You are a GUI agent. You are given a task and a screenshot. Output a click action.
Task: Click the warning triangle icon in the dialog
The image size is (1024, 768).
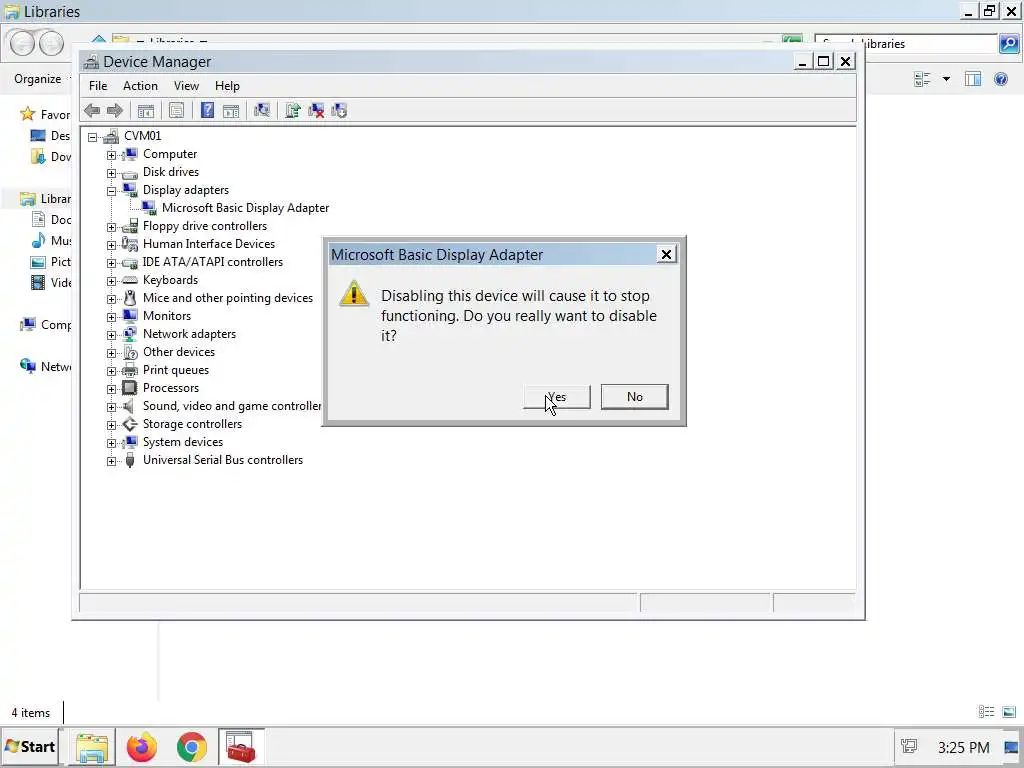pyautogui.click(x=354, y=294)
